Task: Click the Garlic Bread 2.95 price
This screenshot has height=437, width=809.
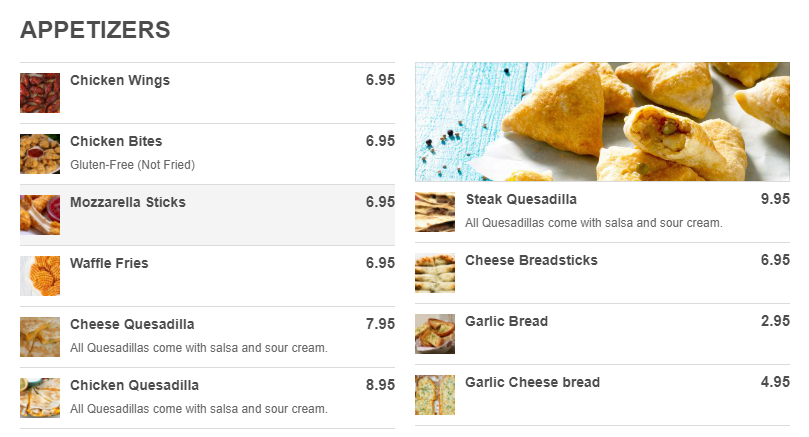Action: click(x=775, y=321)
